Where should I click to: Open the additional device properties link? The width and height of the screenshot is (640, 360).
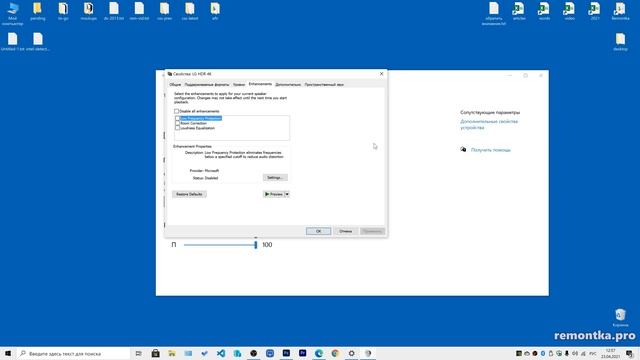click(x=489, y=124)
